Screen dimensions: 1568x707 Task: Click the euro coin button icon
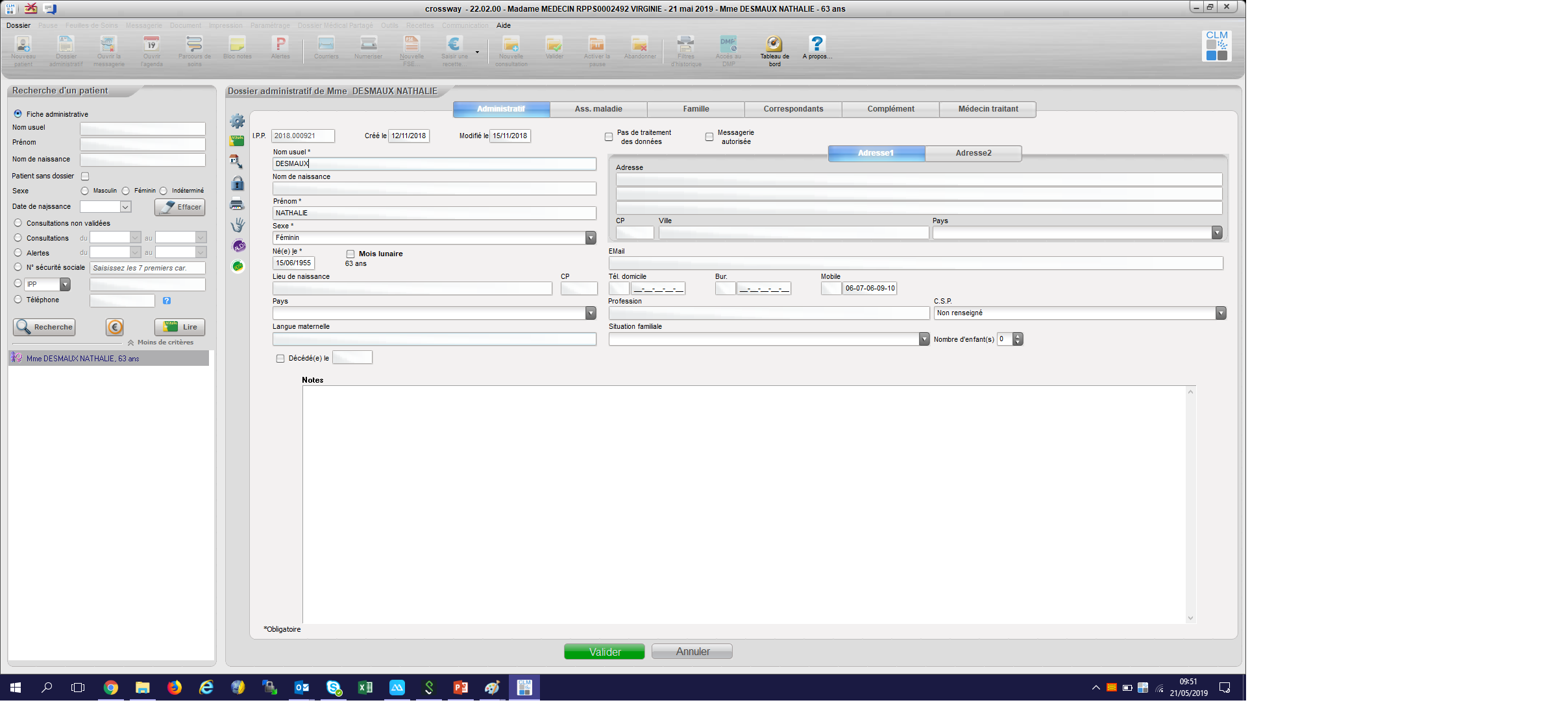point(115,327)
